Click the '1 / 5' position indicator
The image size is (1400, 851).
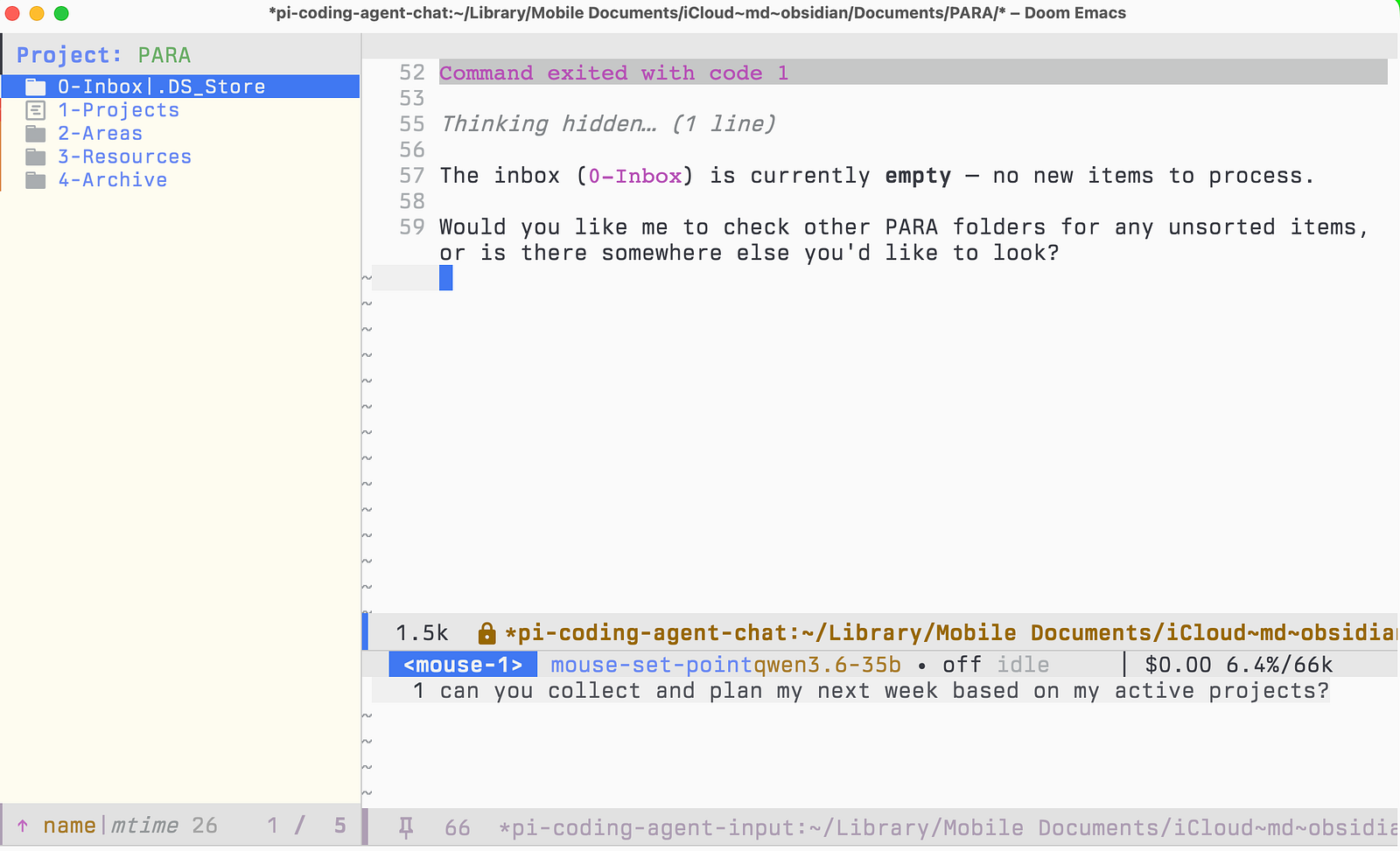coord(306,826)
